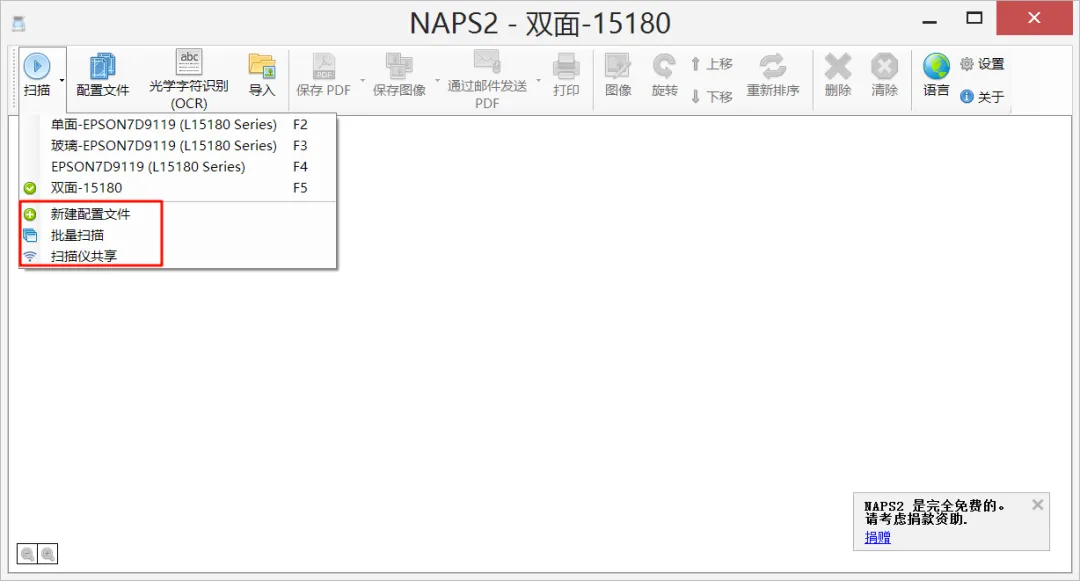Viewport: 1080px width, 581px height.
Task: Close the NAPS2 donation notice
Action: click(x=1037, y=505)
